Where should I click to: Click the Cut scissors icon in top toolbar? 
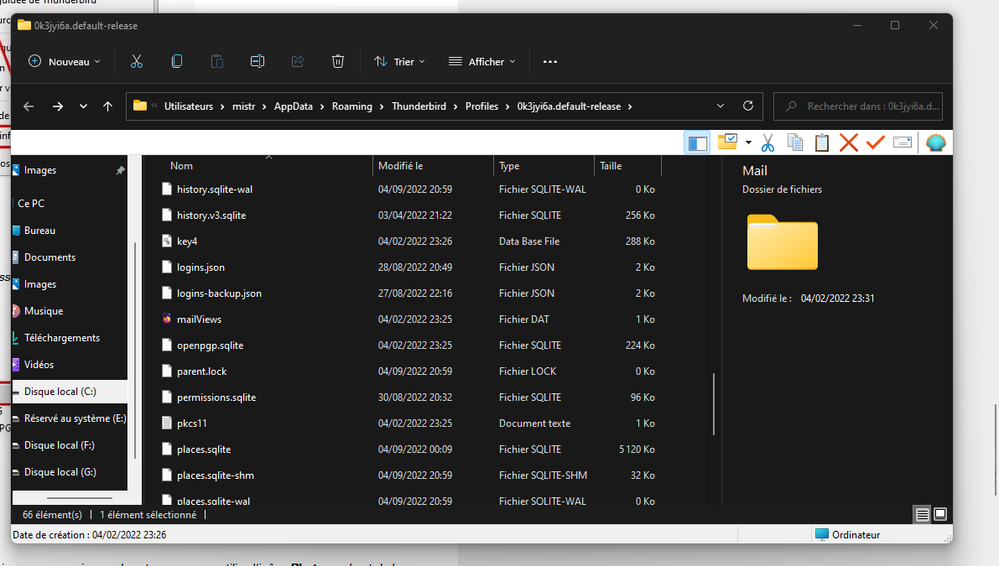coord(136,62)
